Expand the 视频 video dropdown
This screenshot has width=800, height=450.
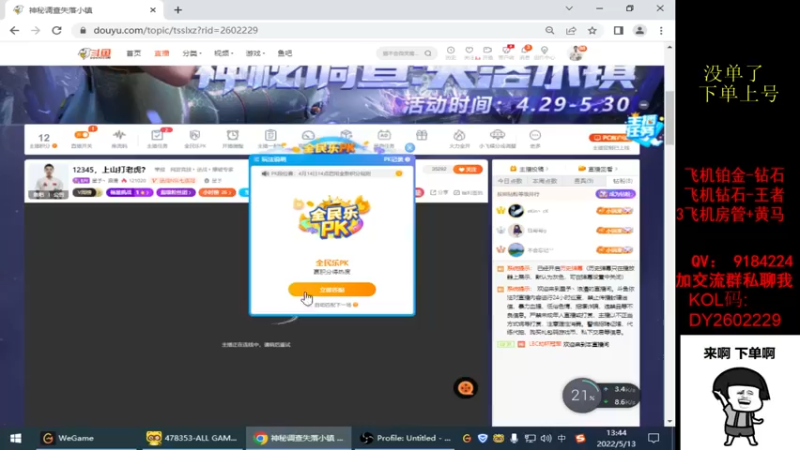coord(223,53)
